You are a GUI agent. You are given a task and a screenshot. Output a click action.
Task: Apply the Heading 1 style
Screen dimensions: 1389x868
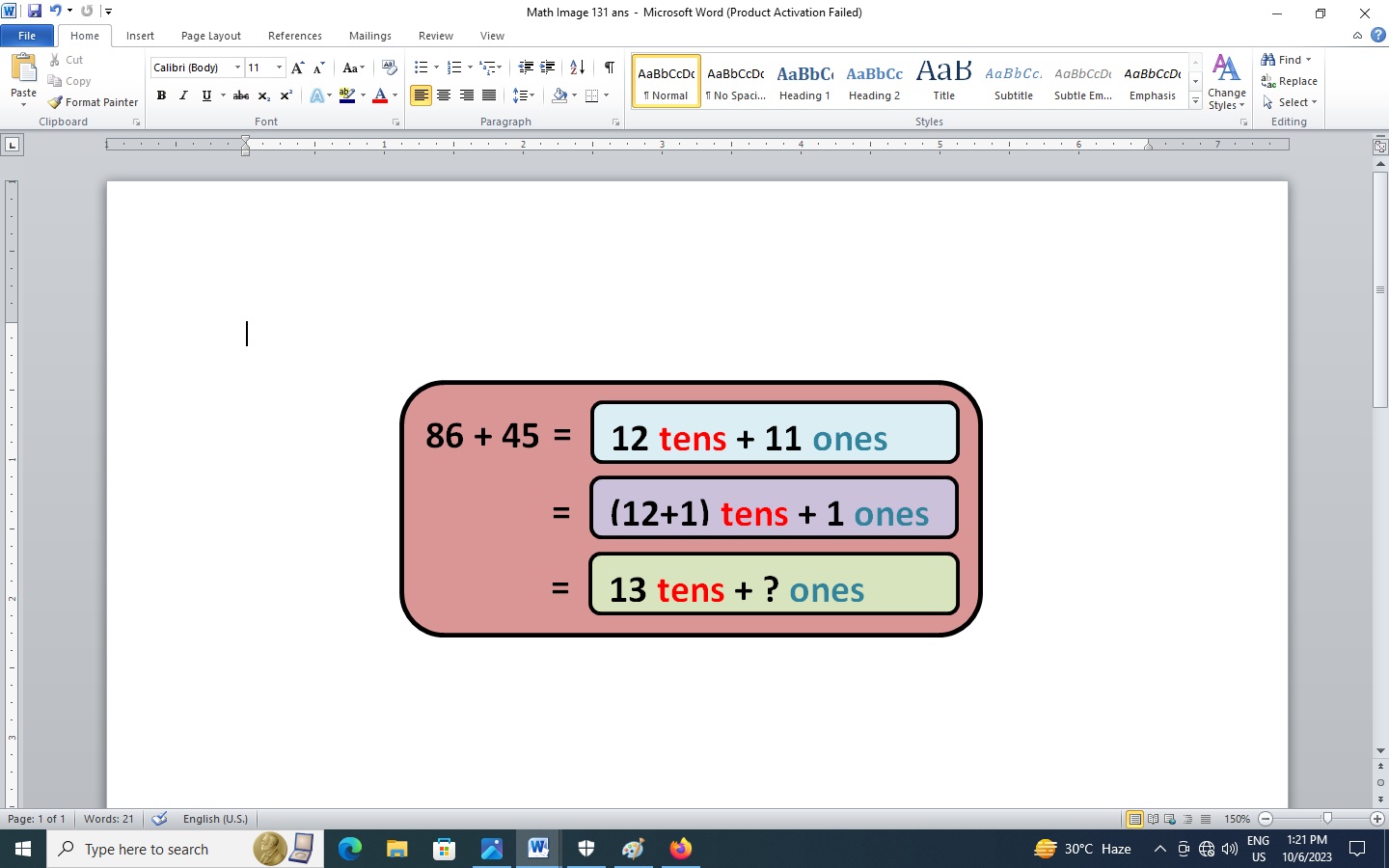pos(804,81)
